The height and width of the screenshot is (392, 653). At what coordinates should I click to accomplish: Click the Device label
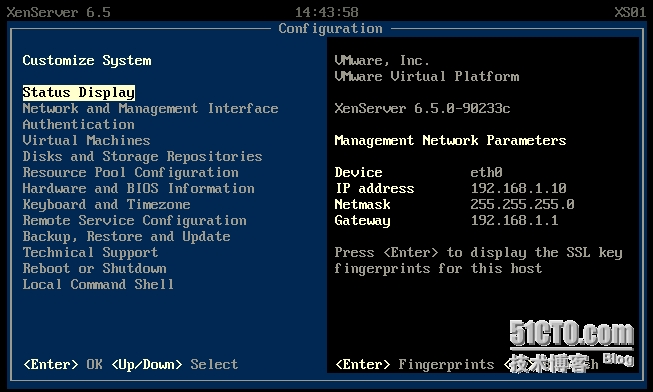(359, 172)
